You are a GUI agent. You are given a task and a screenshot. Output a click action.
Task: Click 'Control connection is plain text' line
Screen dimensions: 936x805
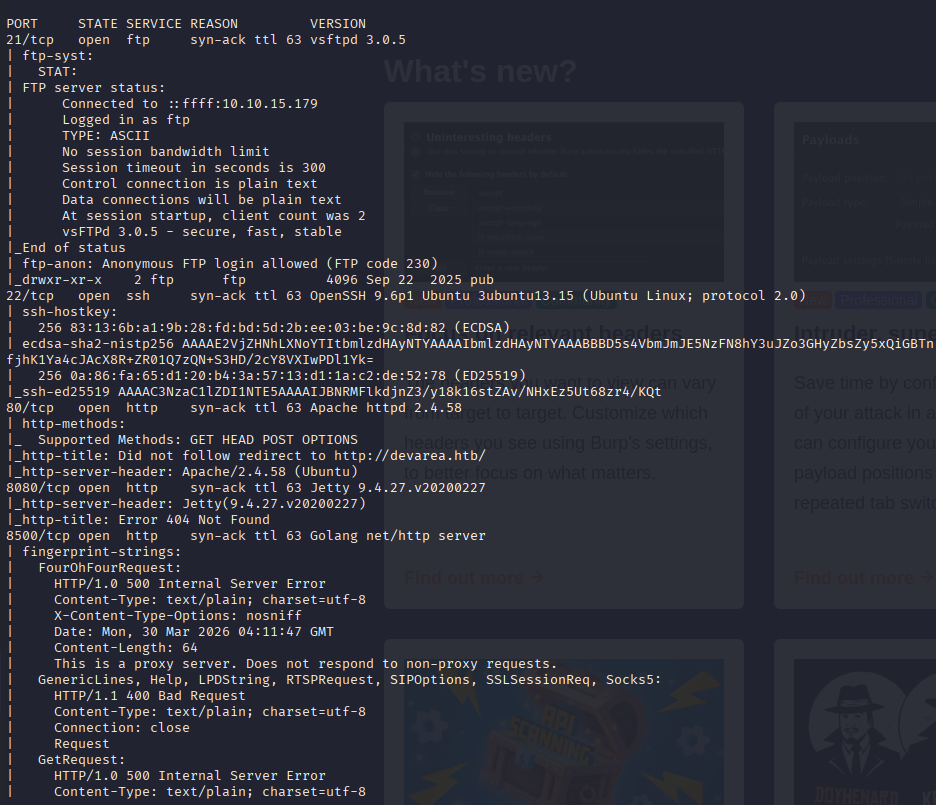click(190, 184)
